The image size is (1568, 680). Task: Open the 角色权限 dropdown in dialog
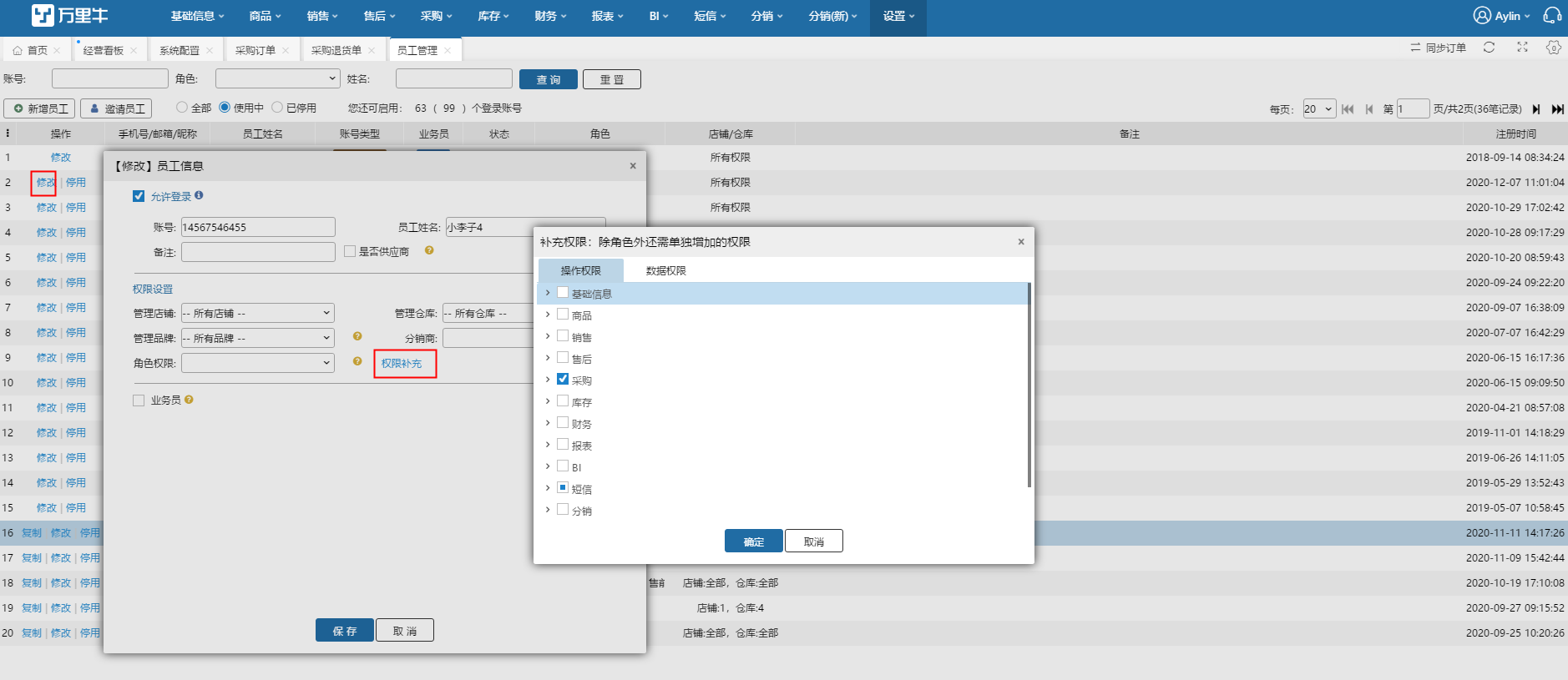258,363
